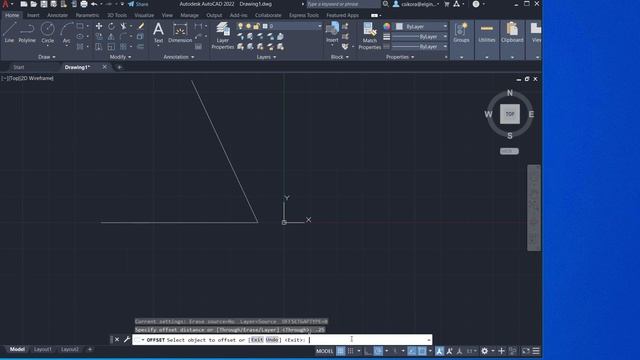This screenshot has height=360, width=640.
Task: Toggle drawing grid display in status bar
Action: pyautogui.click(x=340, y=351)
